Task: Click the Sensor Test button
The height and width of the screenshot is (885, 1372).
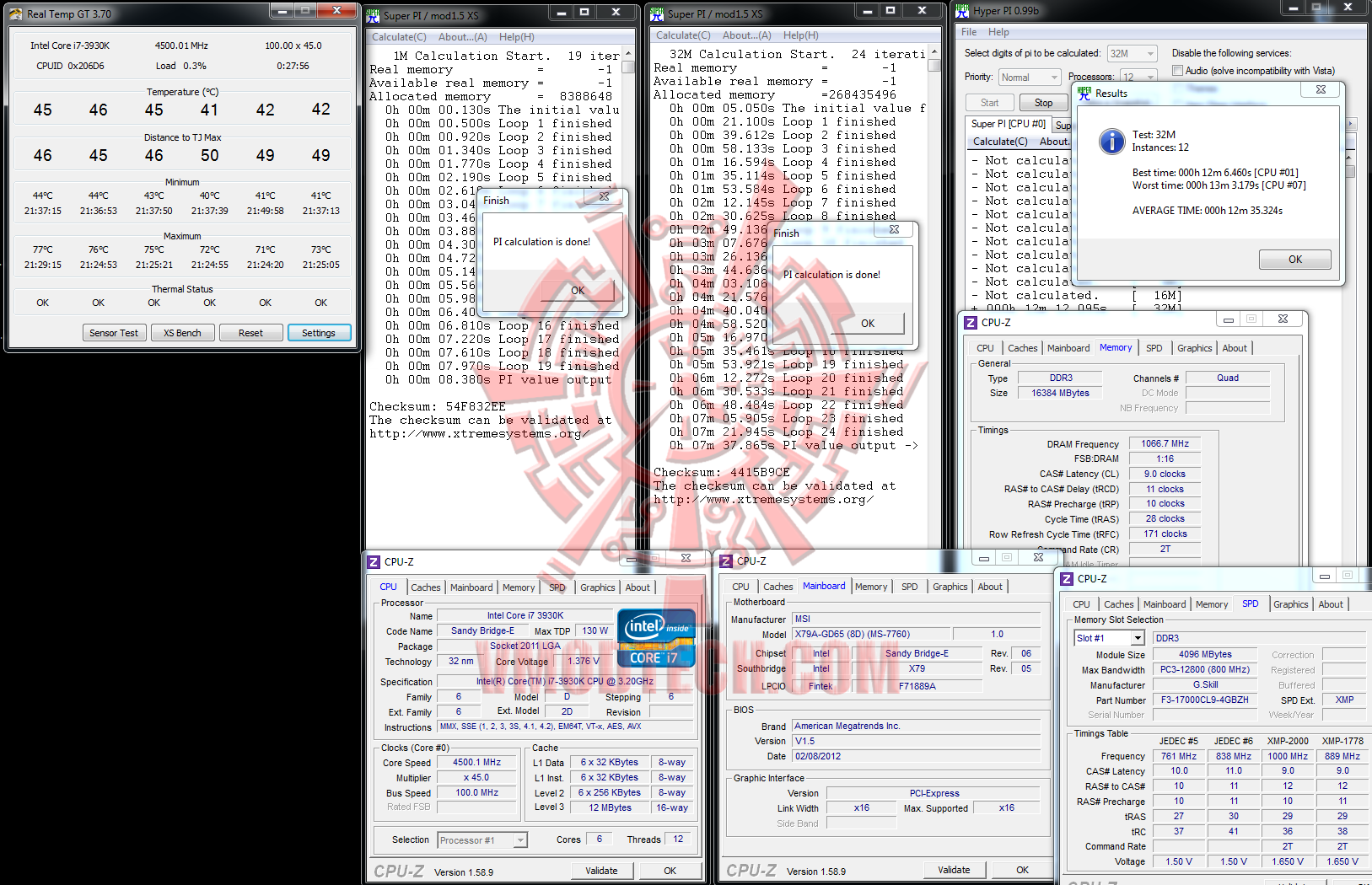Action: pos(114,333)
